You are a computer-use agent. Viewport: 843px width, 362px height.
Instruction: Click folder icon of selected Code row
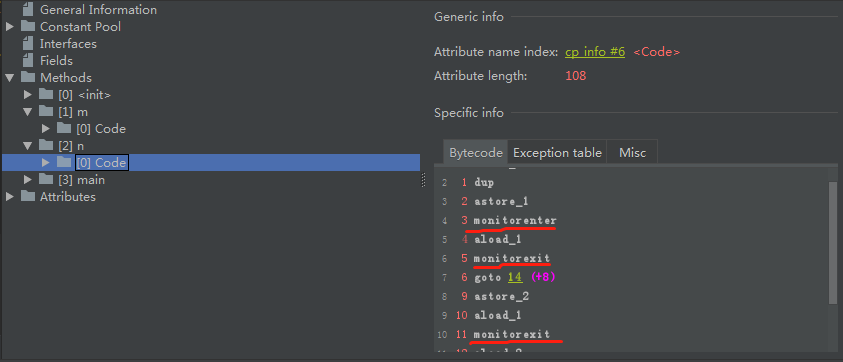[64, 162]
